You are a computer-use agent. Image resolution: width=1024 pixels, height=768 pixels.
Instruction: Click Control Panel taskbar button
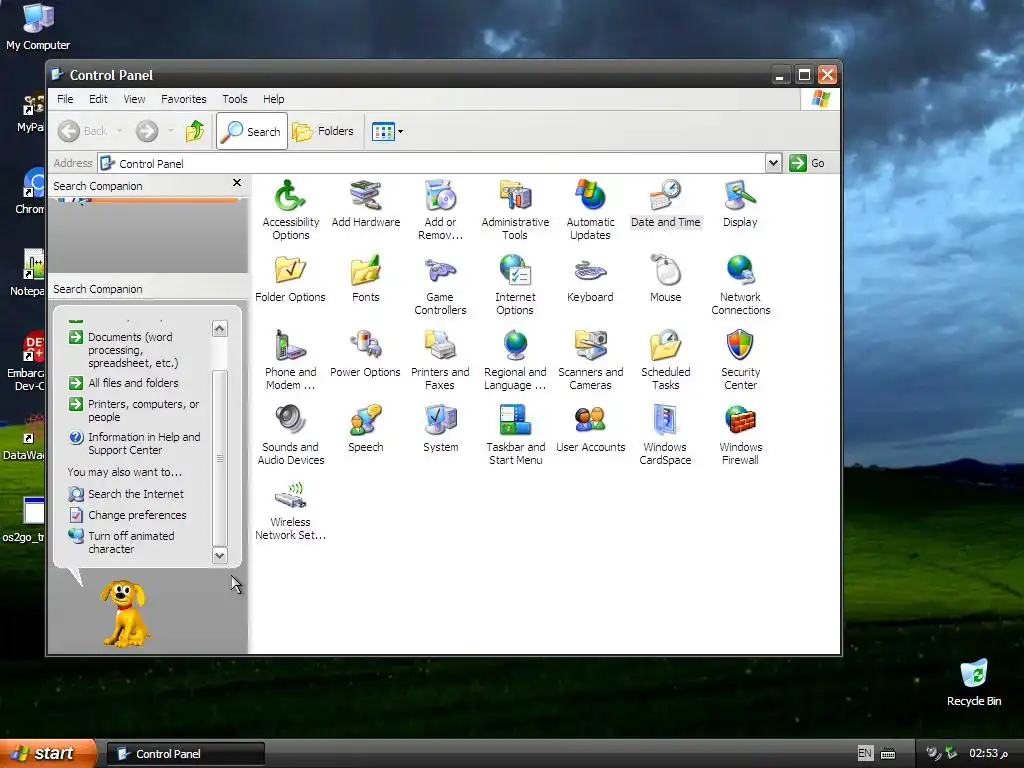185,754
